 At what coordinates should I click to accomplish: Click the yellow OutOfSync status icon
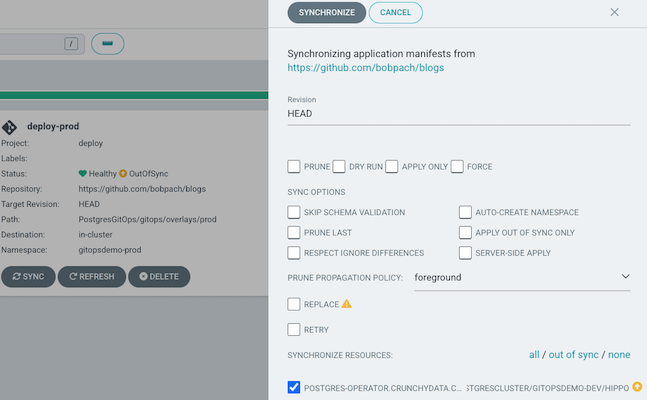[123, 174]
